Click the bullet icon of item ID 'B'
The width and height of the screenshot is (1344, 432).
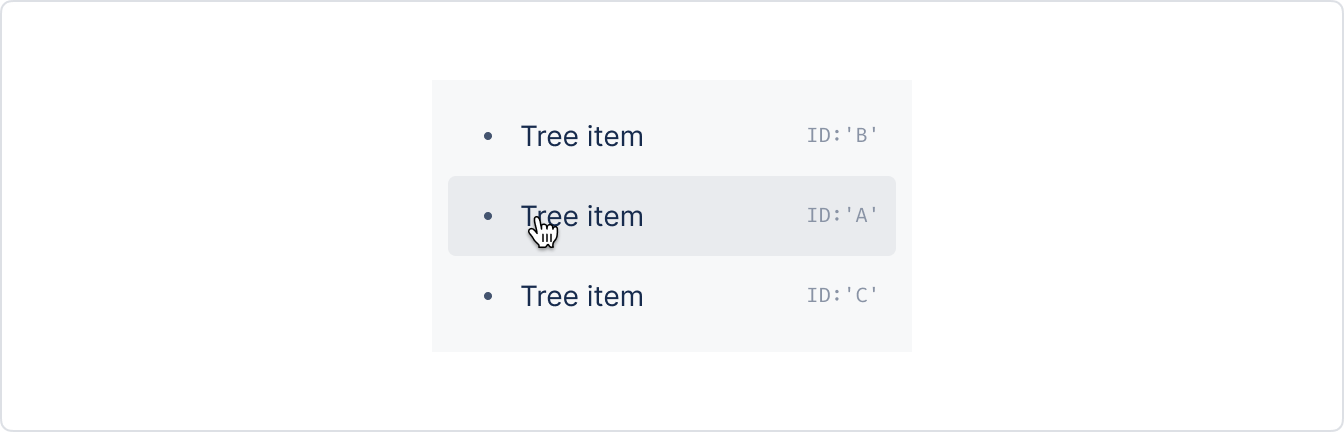pyautogui.click(x=488, y=136)
